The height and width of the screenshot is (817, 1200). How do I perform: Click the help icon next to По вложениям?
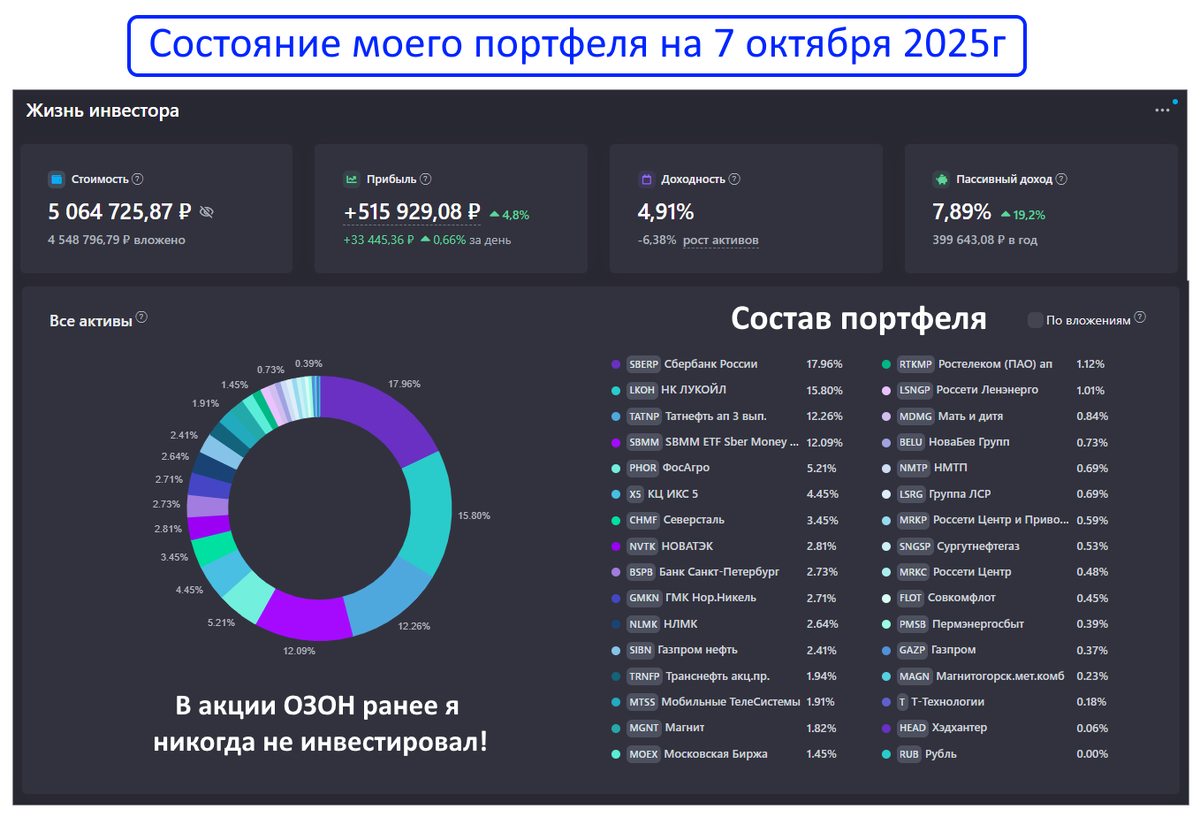click(x=1141, y=318)
